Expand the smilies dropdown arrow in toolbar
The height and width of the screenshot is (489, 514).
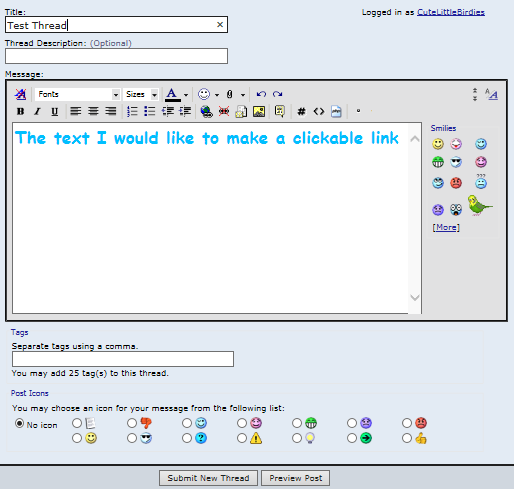(x=217, y=95)
